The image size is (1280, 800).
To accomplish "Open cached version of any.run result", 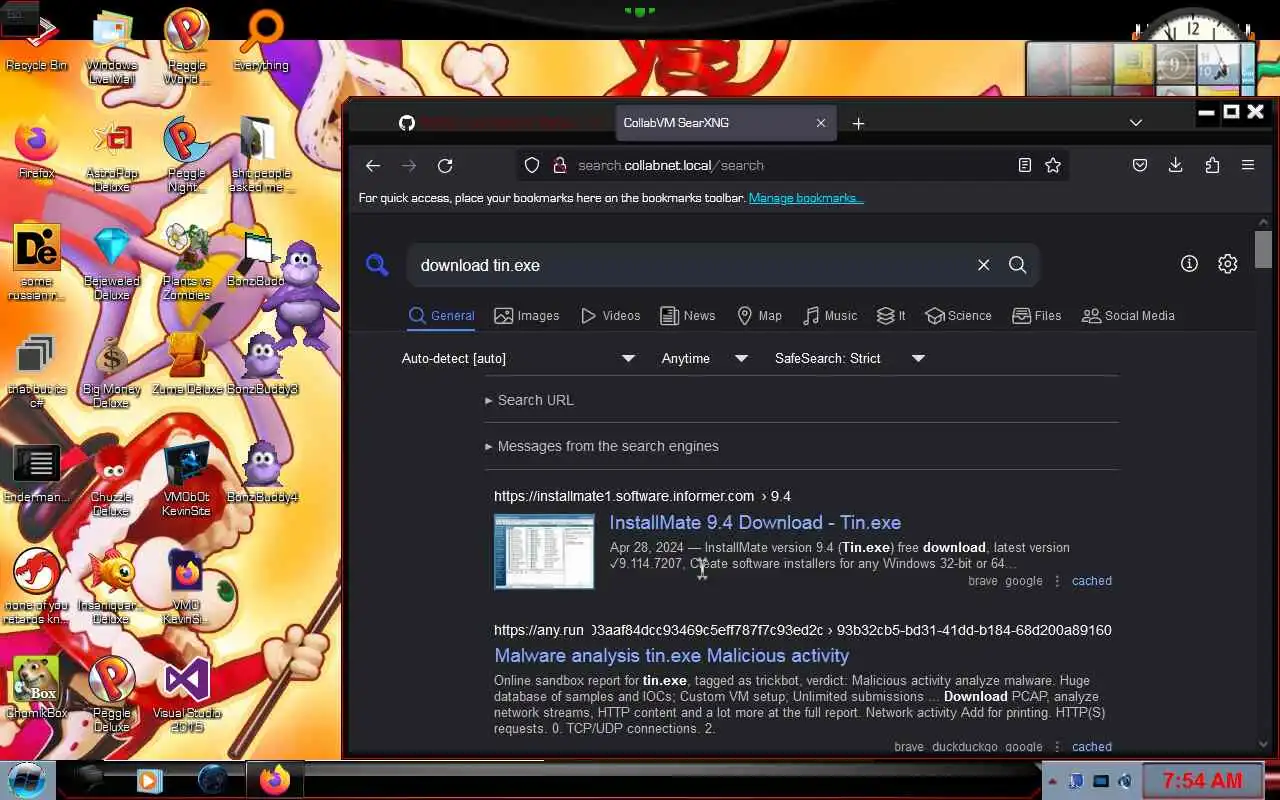I will 1092,747.
